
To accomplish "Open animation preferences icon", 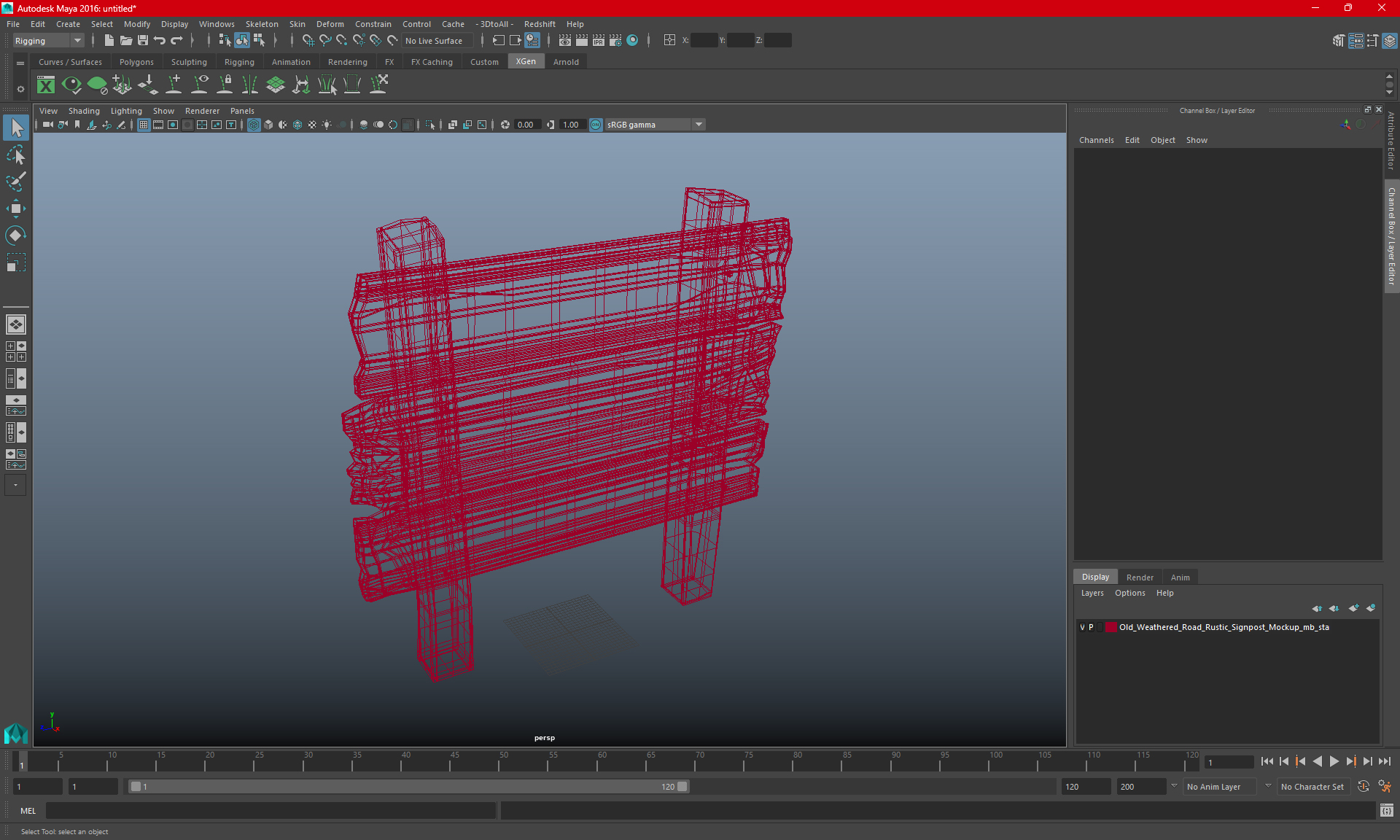I will (1385, 787).
